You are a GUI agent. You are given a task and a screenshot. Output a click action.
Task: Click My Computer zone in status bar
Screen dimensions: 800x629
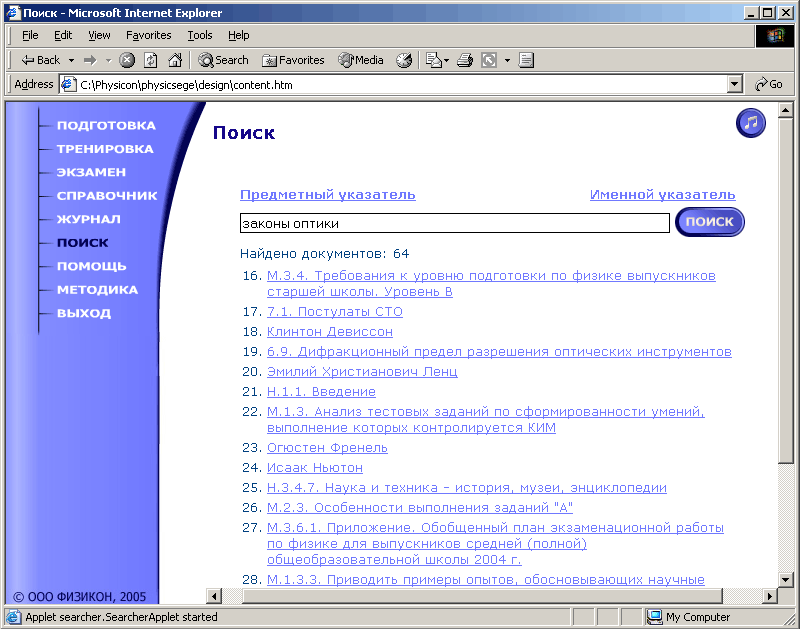[688, 617]
